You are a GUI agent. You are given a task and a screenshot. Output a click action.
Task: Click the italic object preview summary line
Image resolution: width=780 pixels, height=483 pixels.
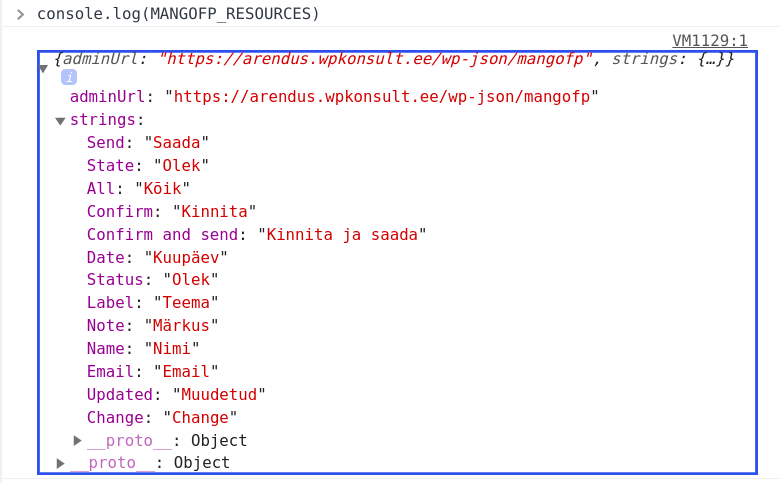click(x=395, y=59)
